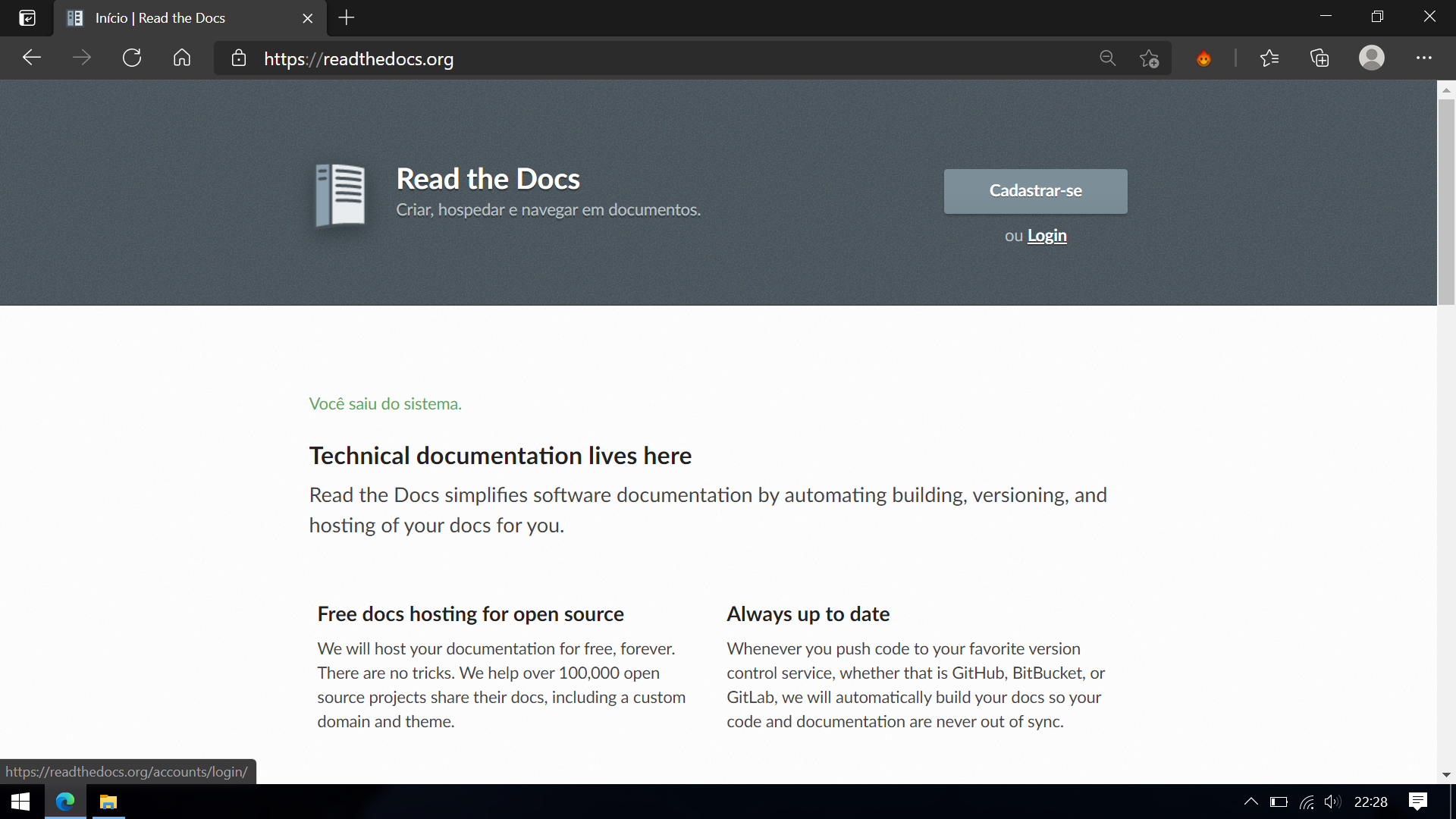
Task: Close the Início | Read the Docs tab
Action: 307,18
